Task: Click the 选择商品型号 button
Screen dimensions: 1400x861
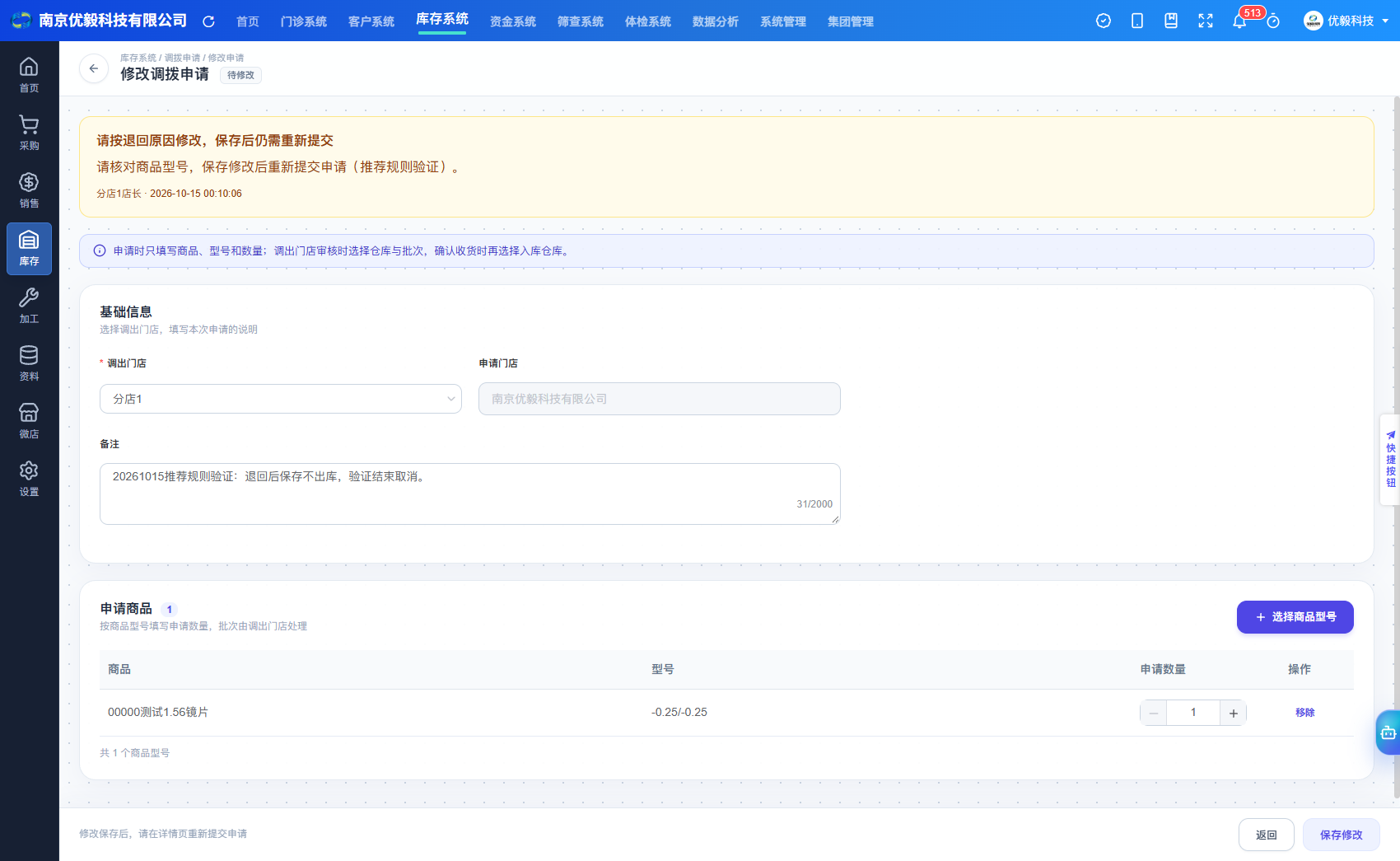Action: [1295, 617]
